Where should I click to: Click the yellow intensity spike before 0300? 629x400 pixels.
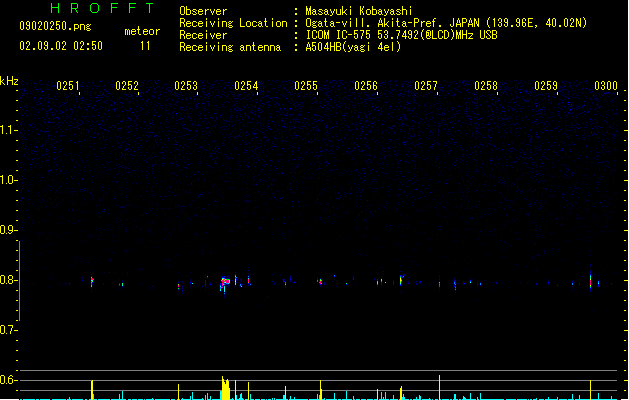[x=590, y=390]
